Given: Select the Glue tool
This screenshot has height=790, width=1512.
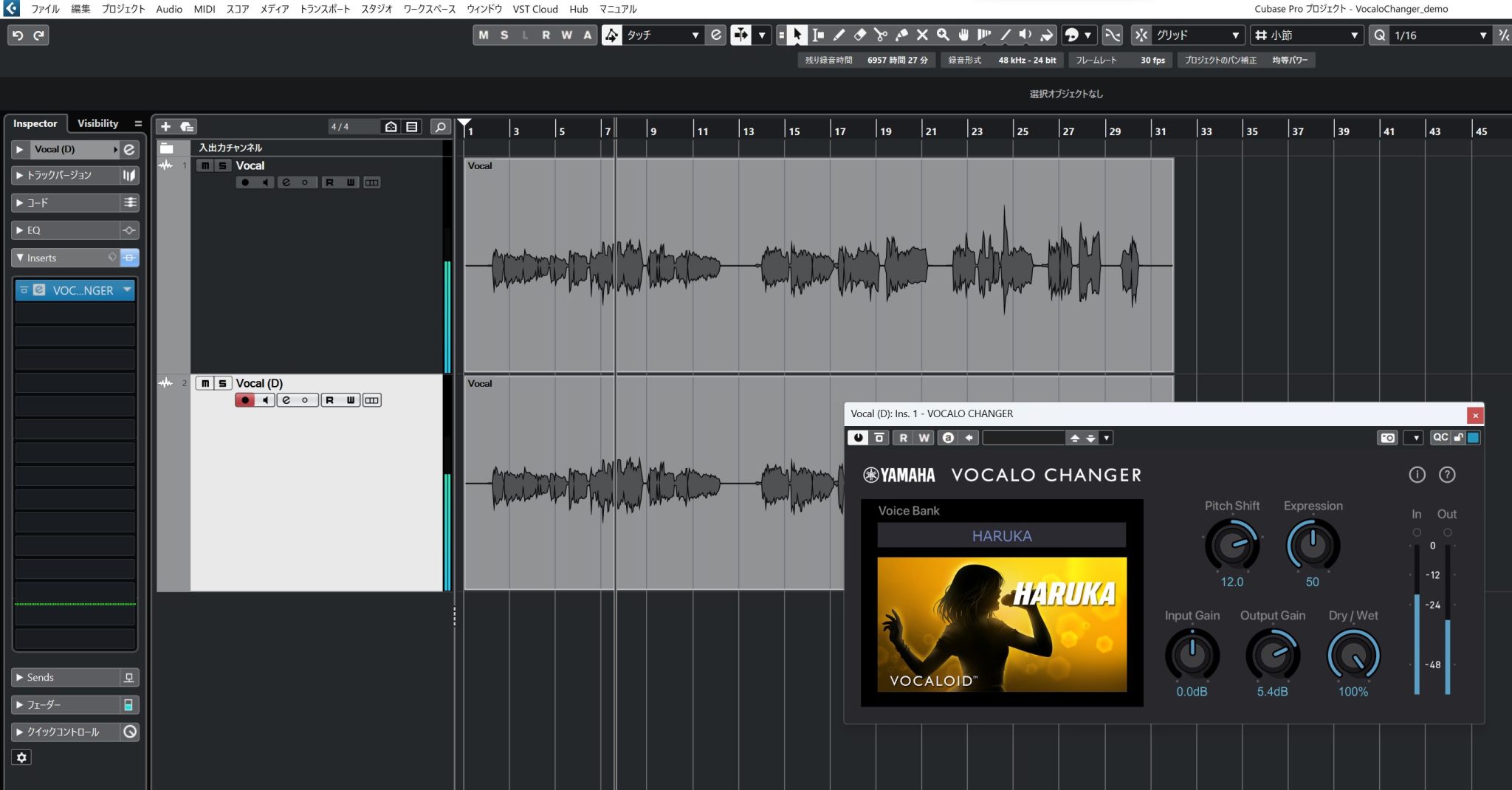Looking at the screenshot, I should coord(901,35).
